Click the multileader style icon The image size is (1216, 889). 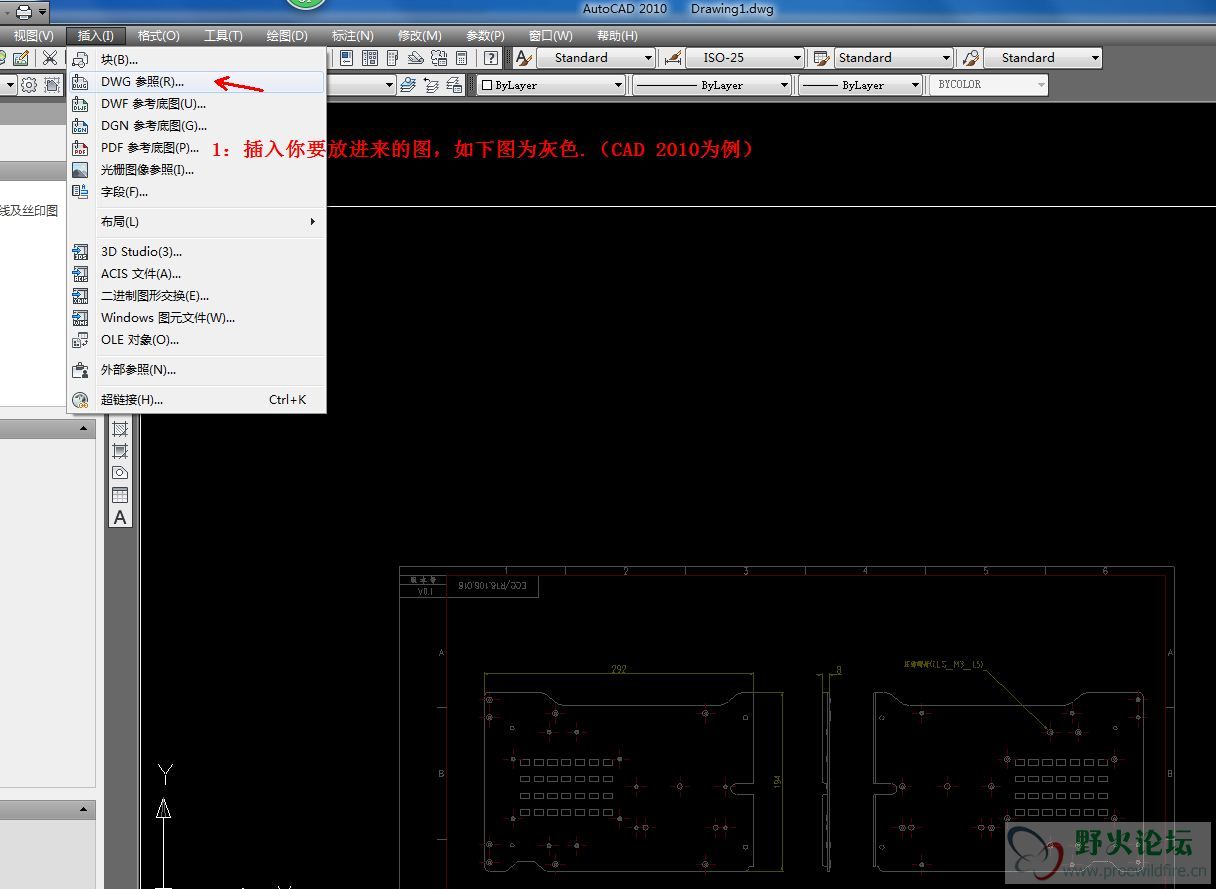[970, 58]
